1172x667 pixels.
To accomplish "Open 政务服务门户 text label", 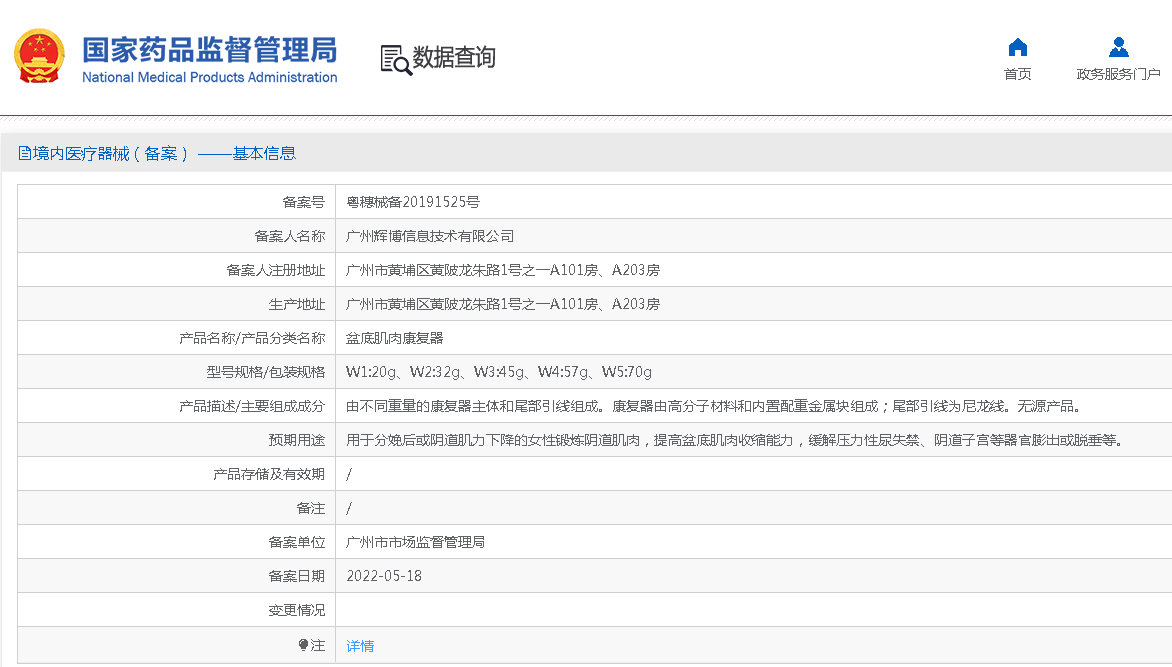I will tap(1118, 74).
